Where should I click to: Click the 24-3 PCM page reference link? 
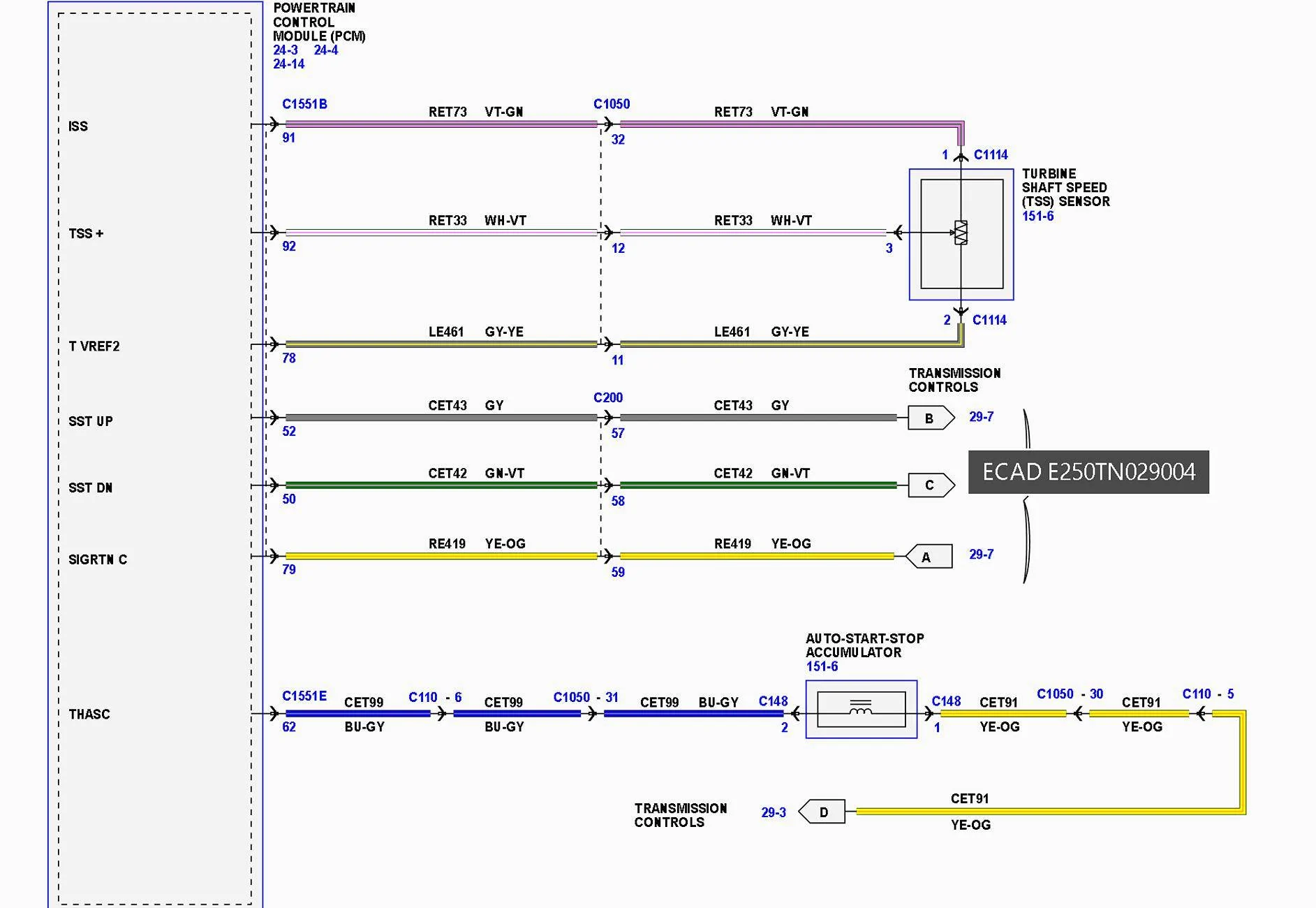[286, 50]
